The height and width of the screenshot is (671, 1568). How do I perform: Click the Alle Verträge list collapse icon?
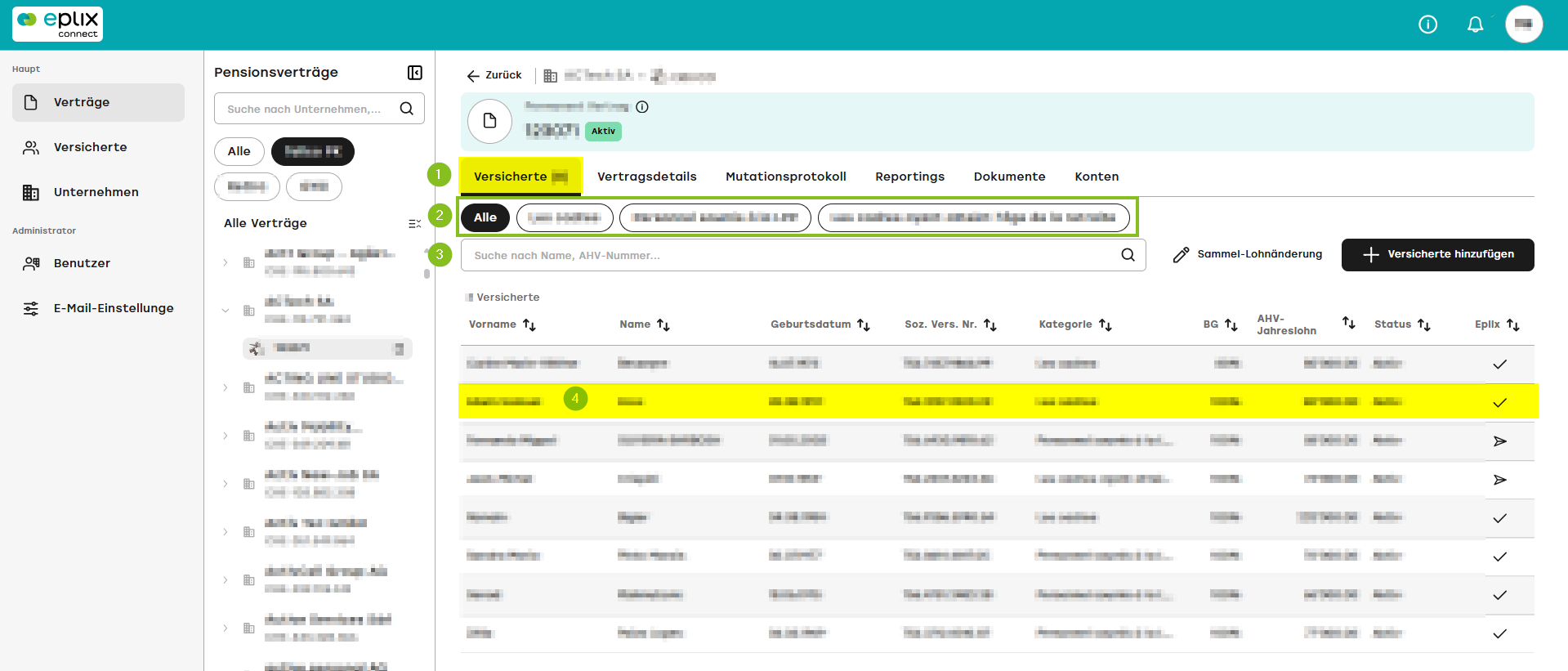pyautogui.click(x=414, y=223)
